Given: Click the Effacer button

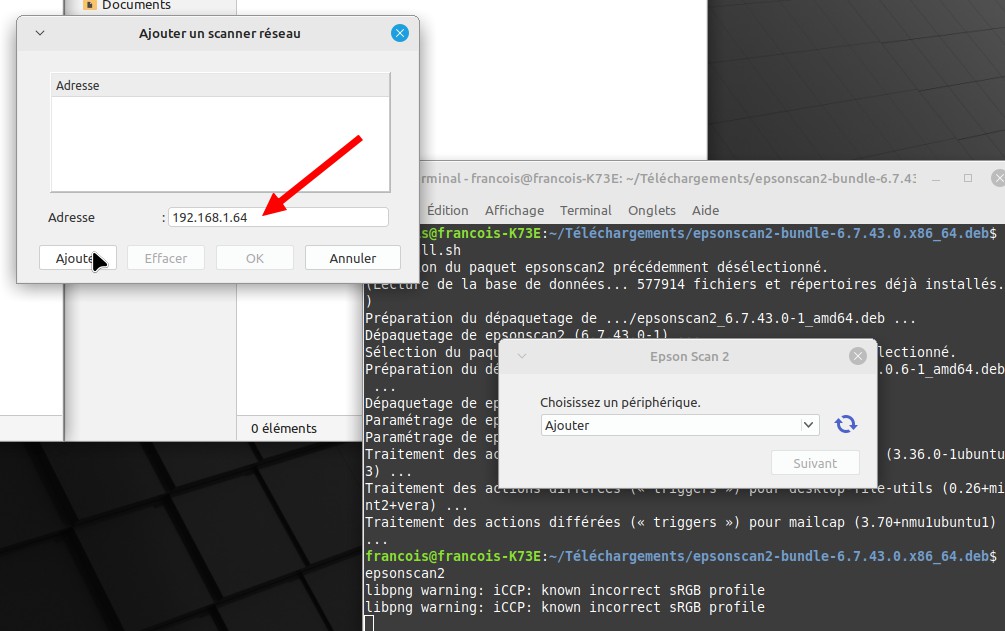Looking at the screenshot, I should tap(165, 258).
